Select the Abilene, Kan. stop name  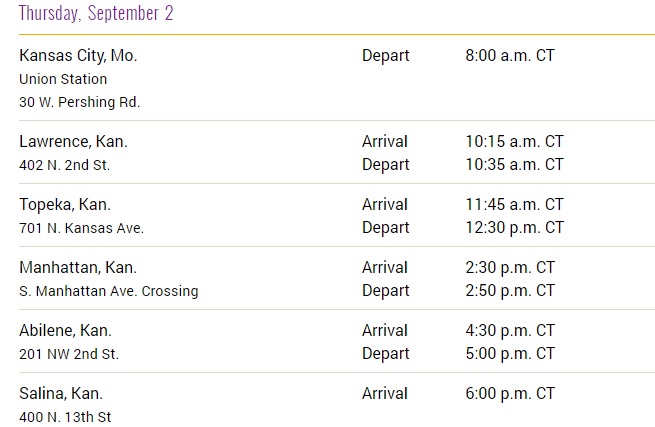[65, 331]
